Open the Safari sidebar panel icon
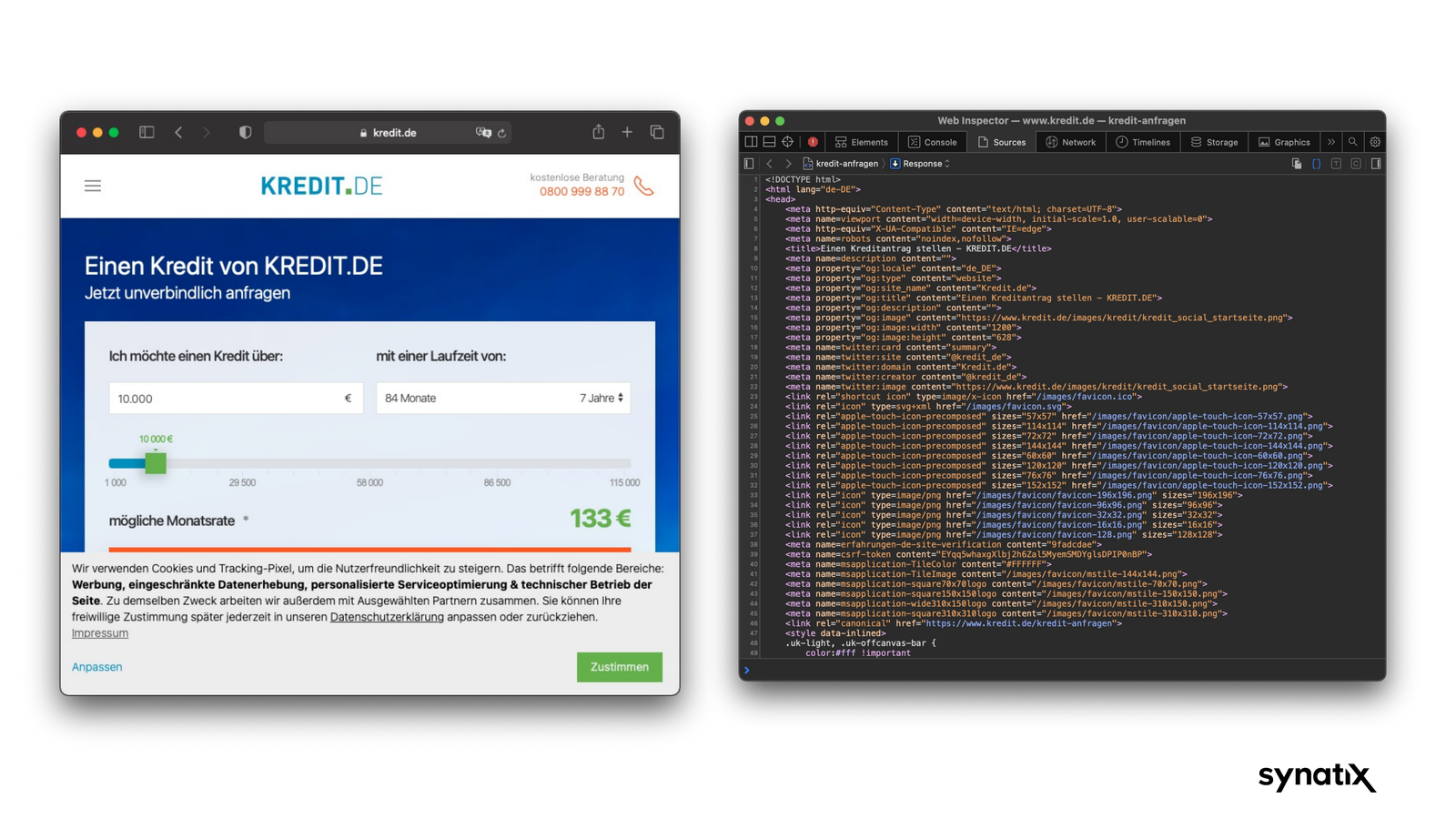The image size is (1456, 819). click(x=147, y=132)
